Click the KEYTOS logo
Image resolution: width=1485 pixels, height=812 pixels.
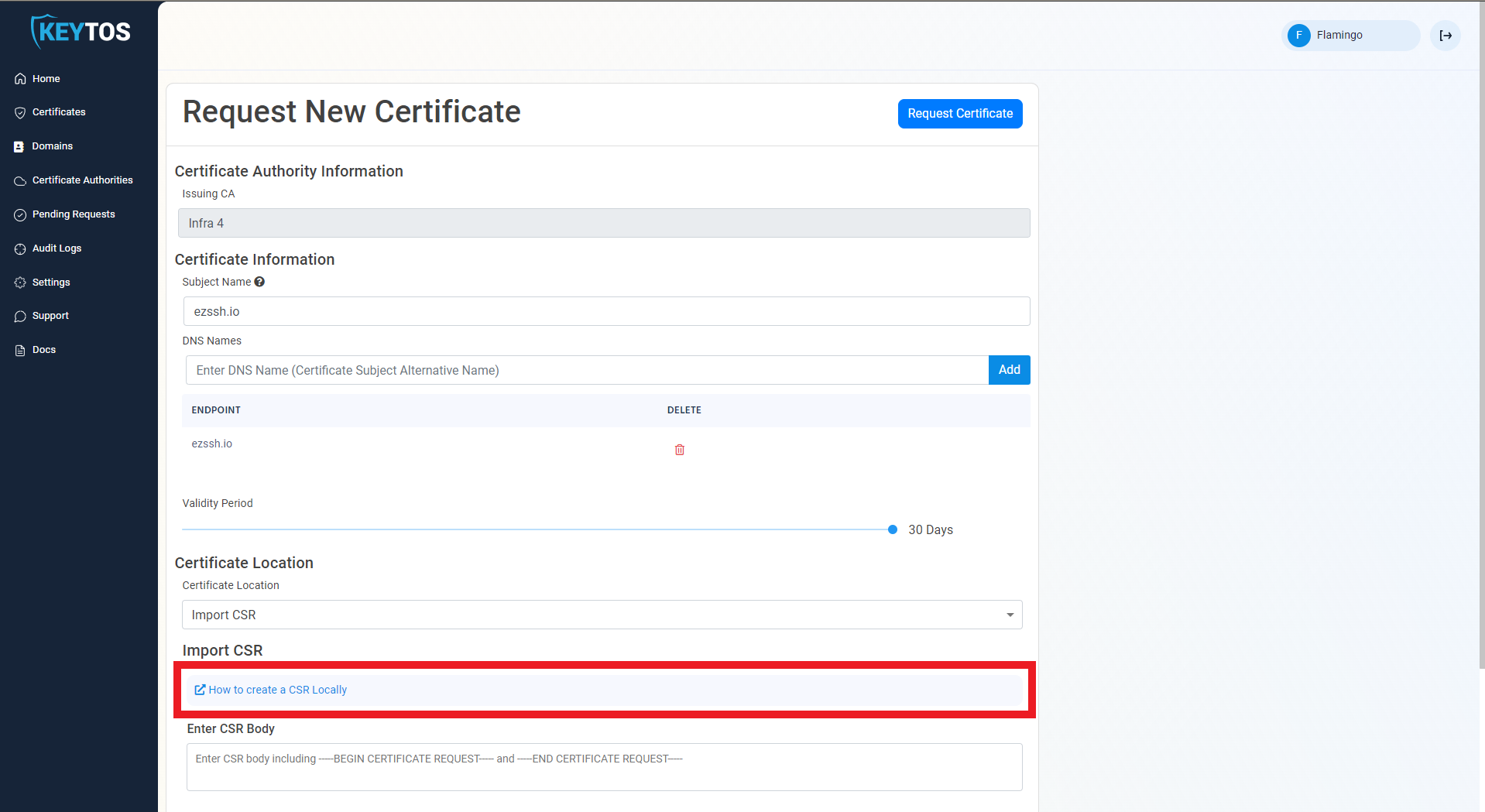79,31
